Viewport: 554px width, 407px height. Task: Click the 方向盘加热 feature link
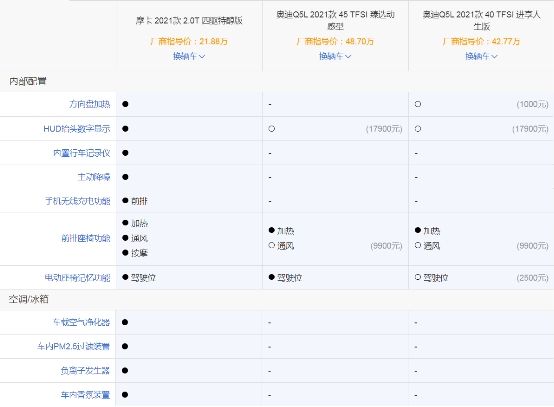(x=89, y=104)
